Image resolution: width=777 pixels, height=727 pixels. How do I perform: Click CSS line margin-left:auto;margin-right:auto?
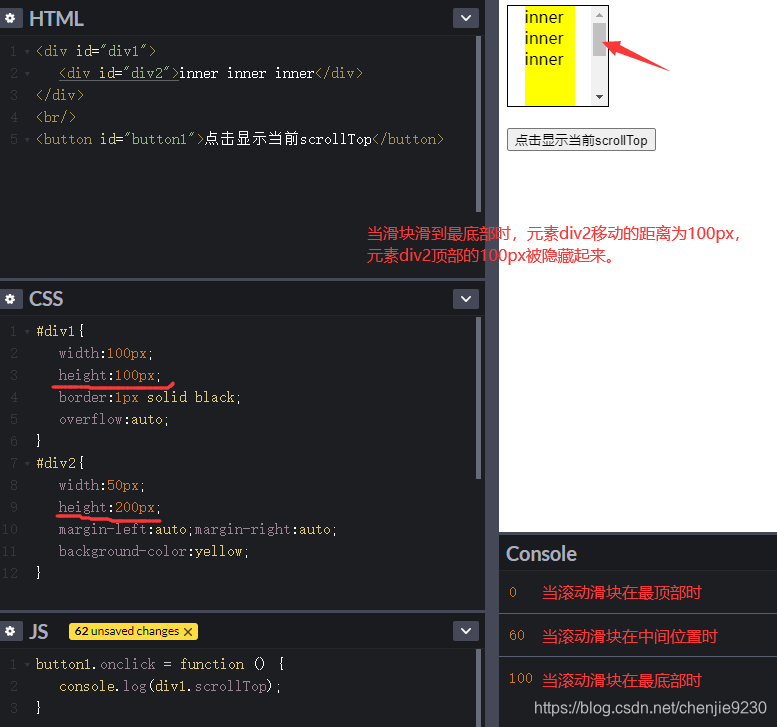(x=198, y=530)
